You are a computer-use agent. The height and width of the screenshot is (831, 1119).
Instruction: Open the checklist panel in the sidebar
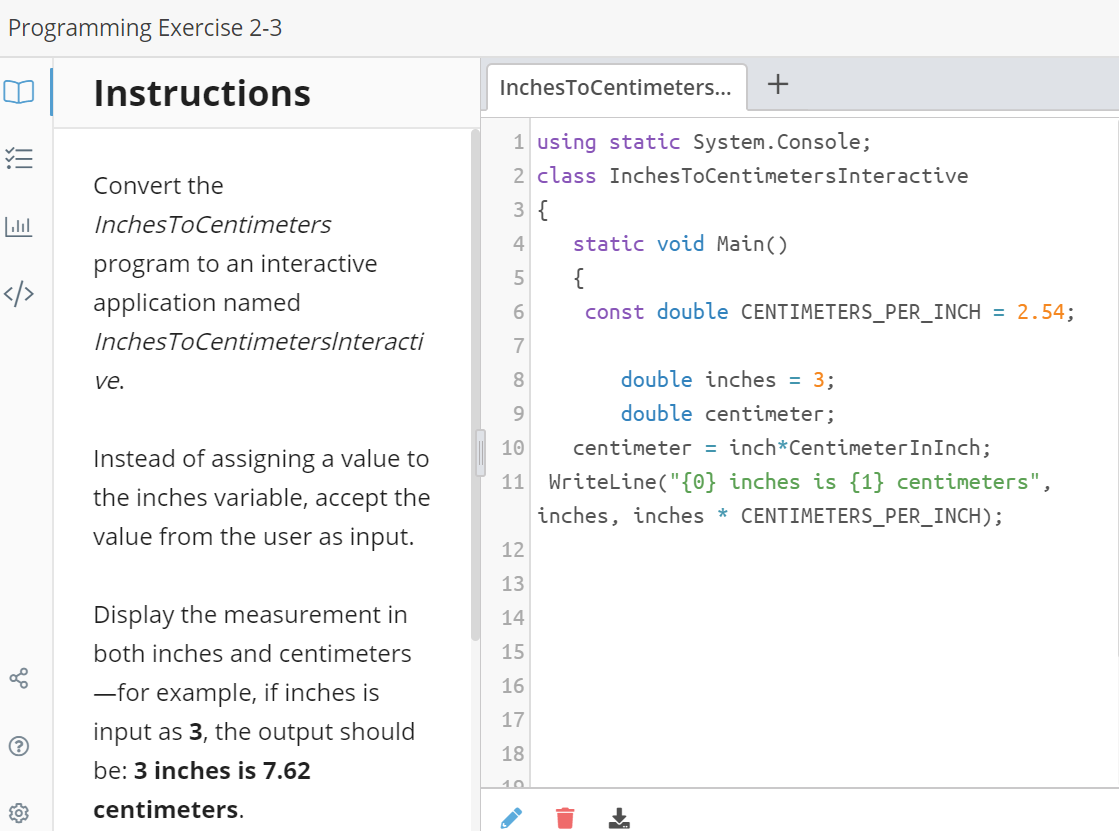tap(21, 159)
